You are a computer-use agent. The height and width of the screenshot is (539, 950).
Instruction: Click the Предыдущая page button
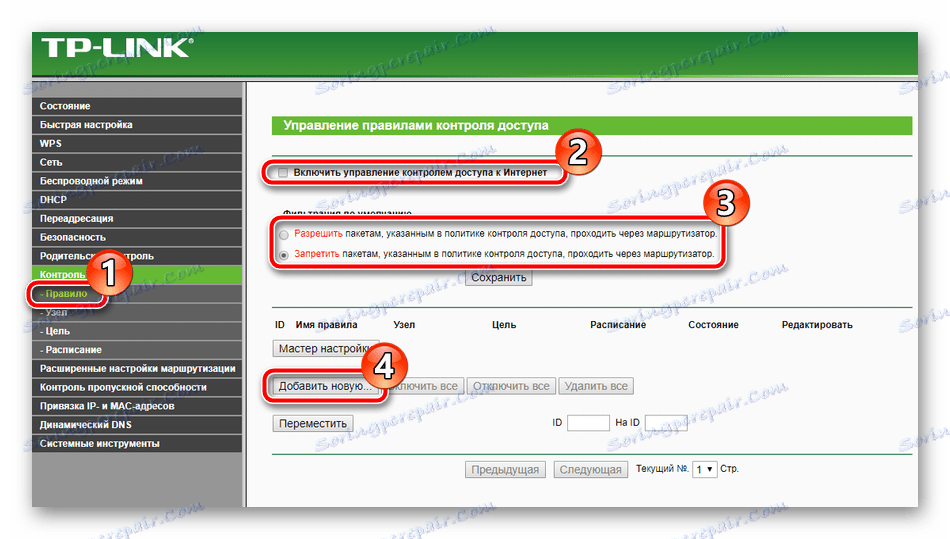(x=505, y=470)
